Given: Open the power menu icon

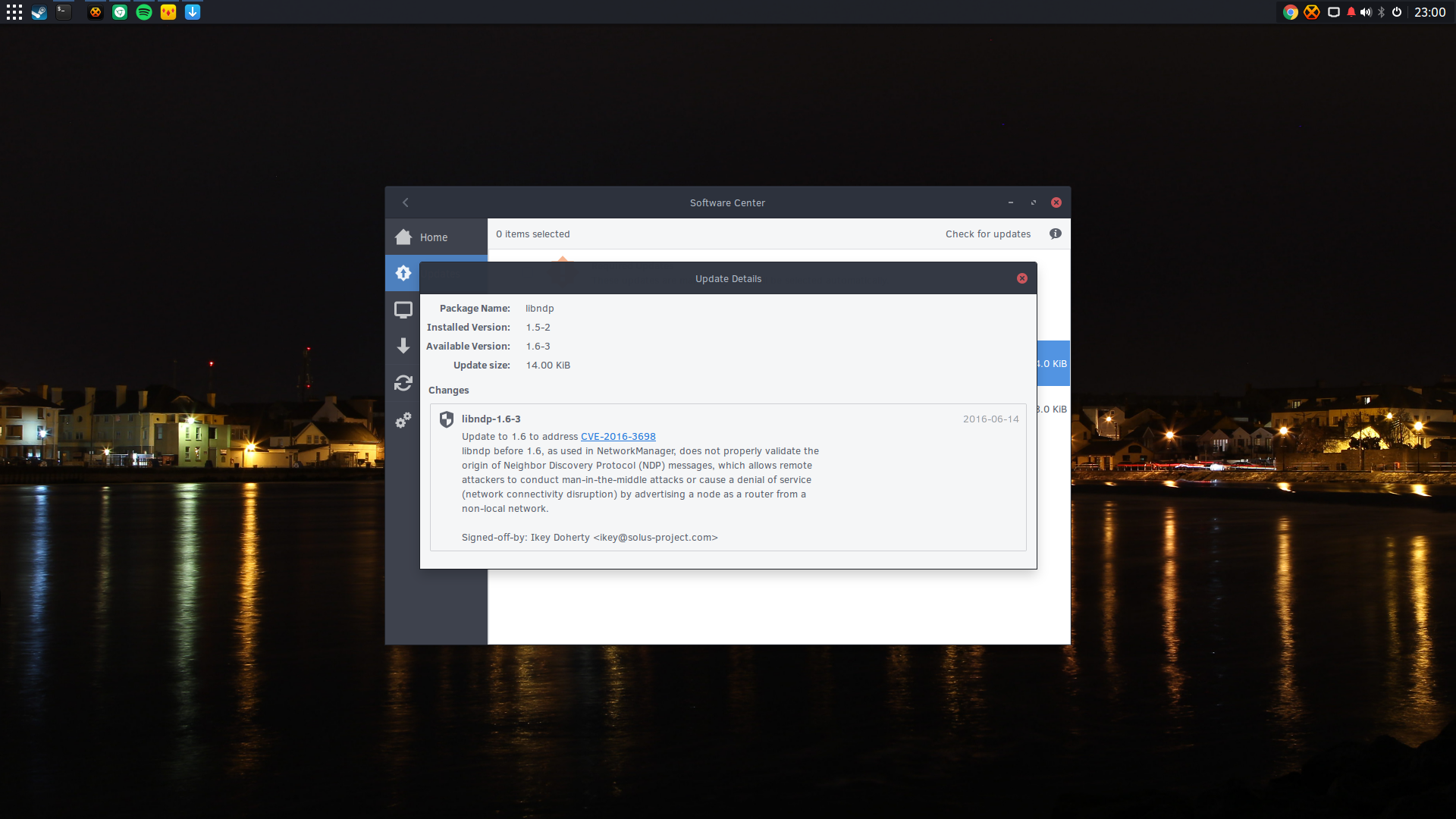Looking at the screenshot, I should tap(1397, 12).
